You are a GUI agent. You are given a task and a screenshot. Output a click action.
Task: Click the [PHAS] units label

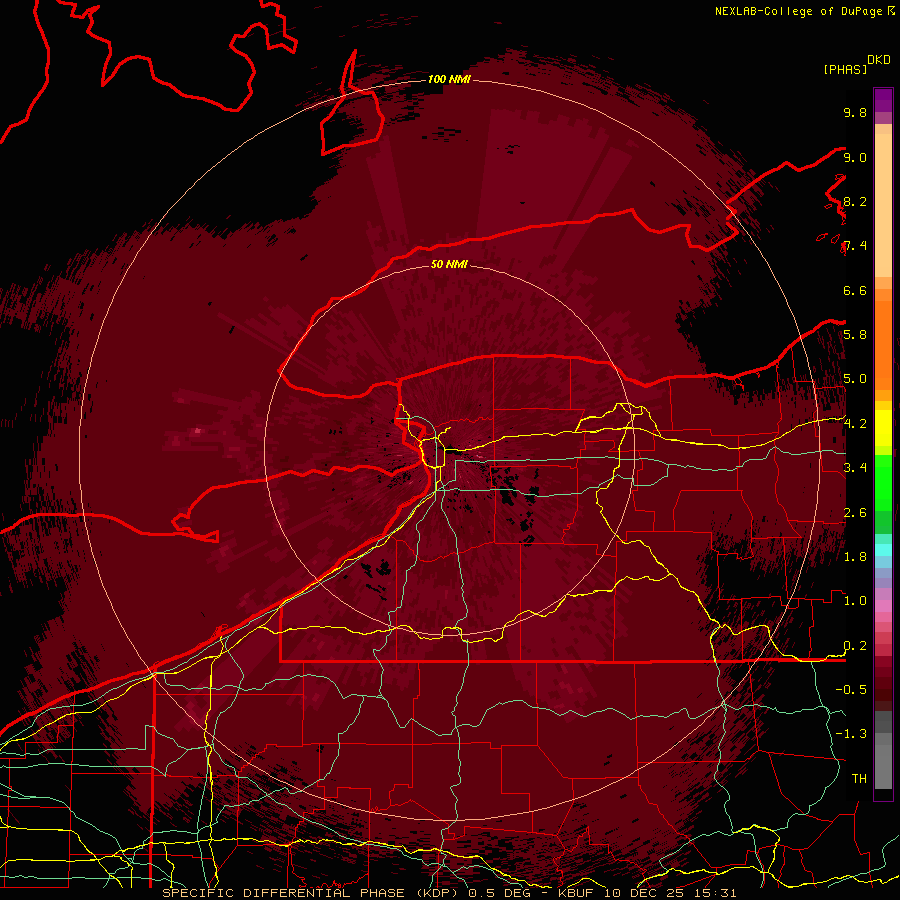[845, 69]
